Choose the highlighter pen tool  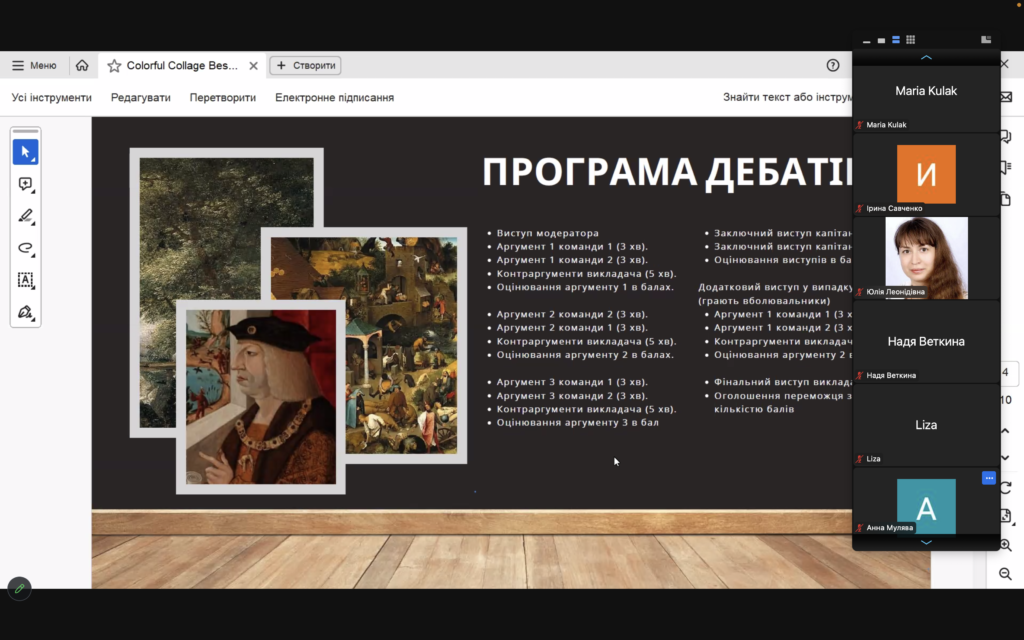tap(25, 216)
